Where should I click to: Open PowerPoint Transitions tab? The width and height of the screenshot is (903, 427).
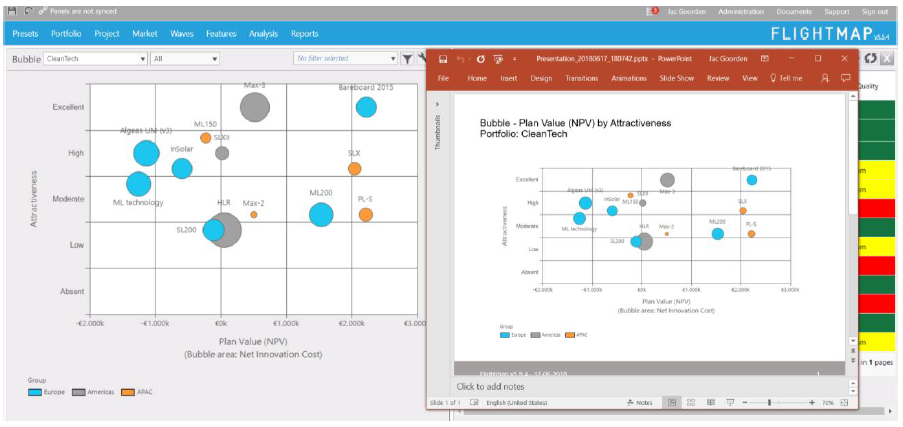[582, 78]
